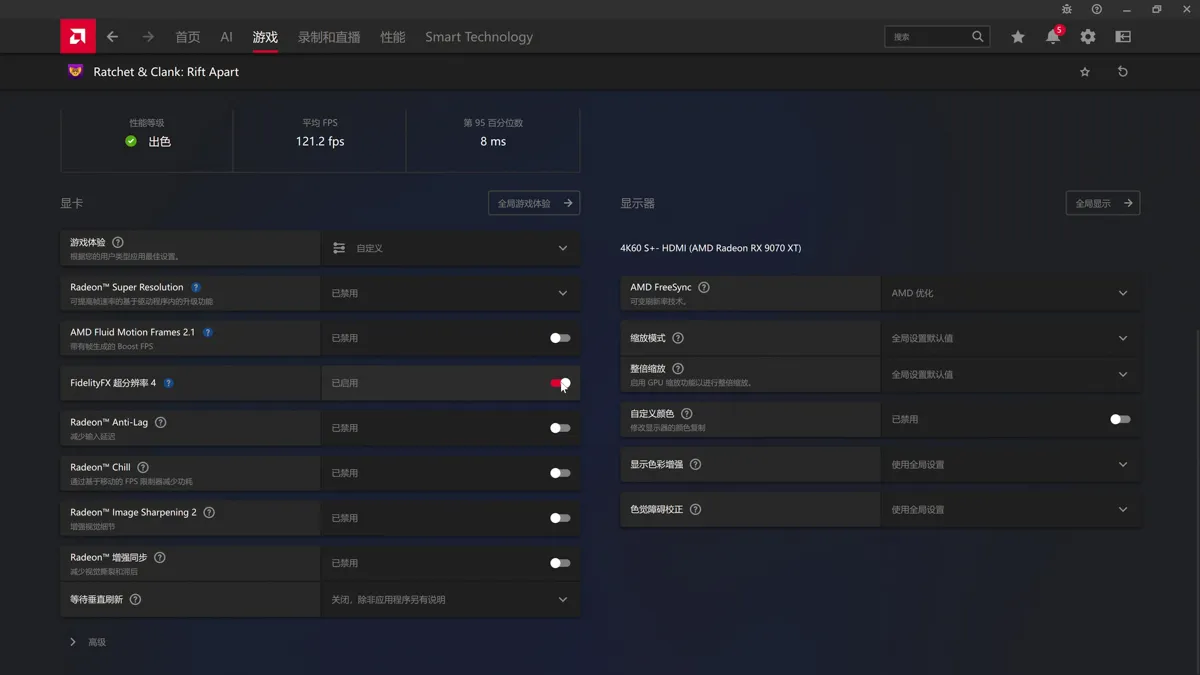
Task: Switch to Smart Technology tab
Action: [x=479, y=37]
